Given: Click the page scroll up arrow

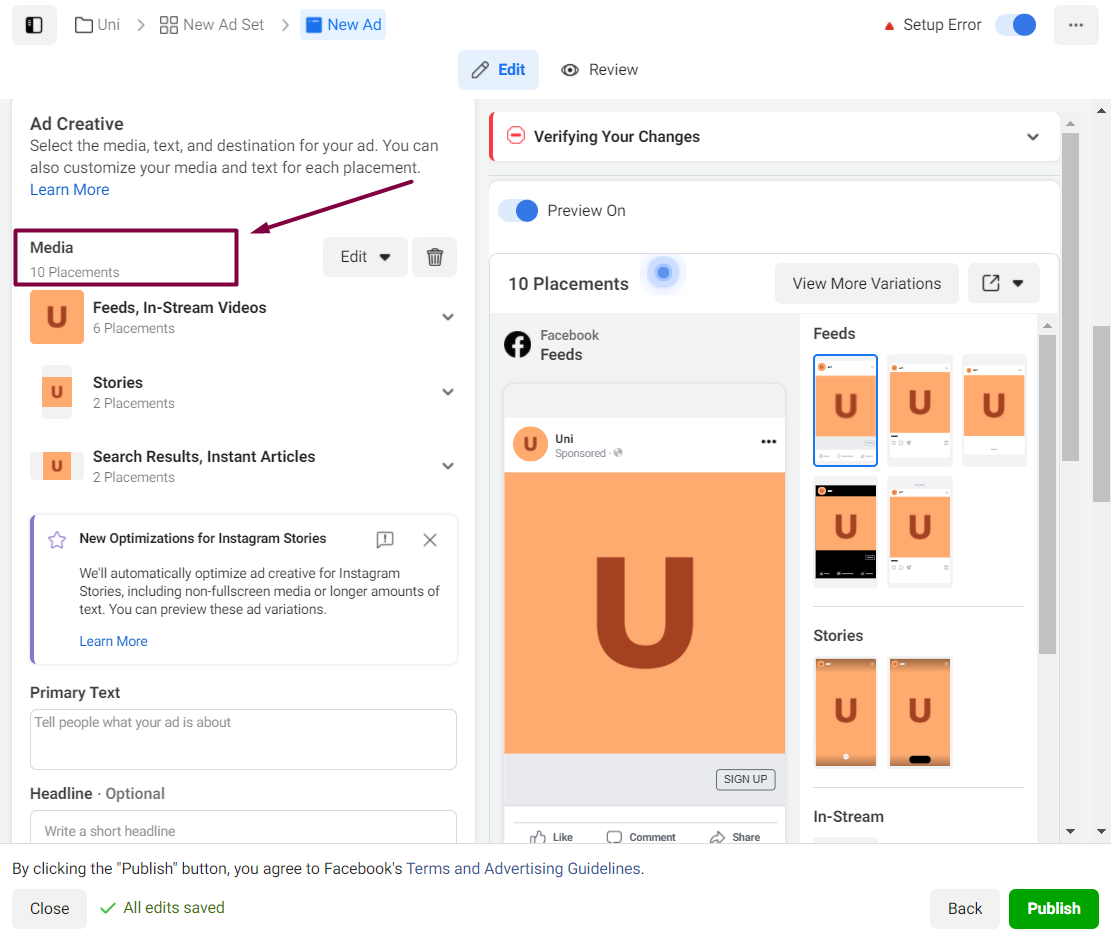Looking at the screenshot, I should click(x=1101, y=111).
